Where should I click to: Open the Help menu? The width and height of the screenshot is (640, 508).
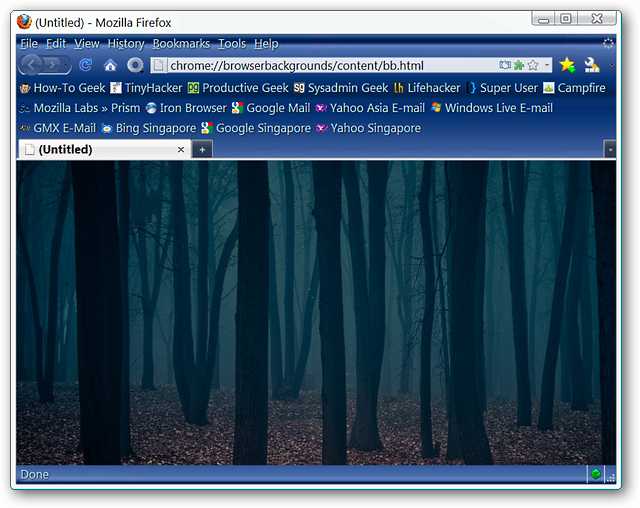click(266, 44)
